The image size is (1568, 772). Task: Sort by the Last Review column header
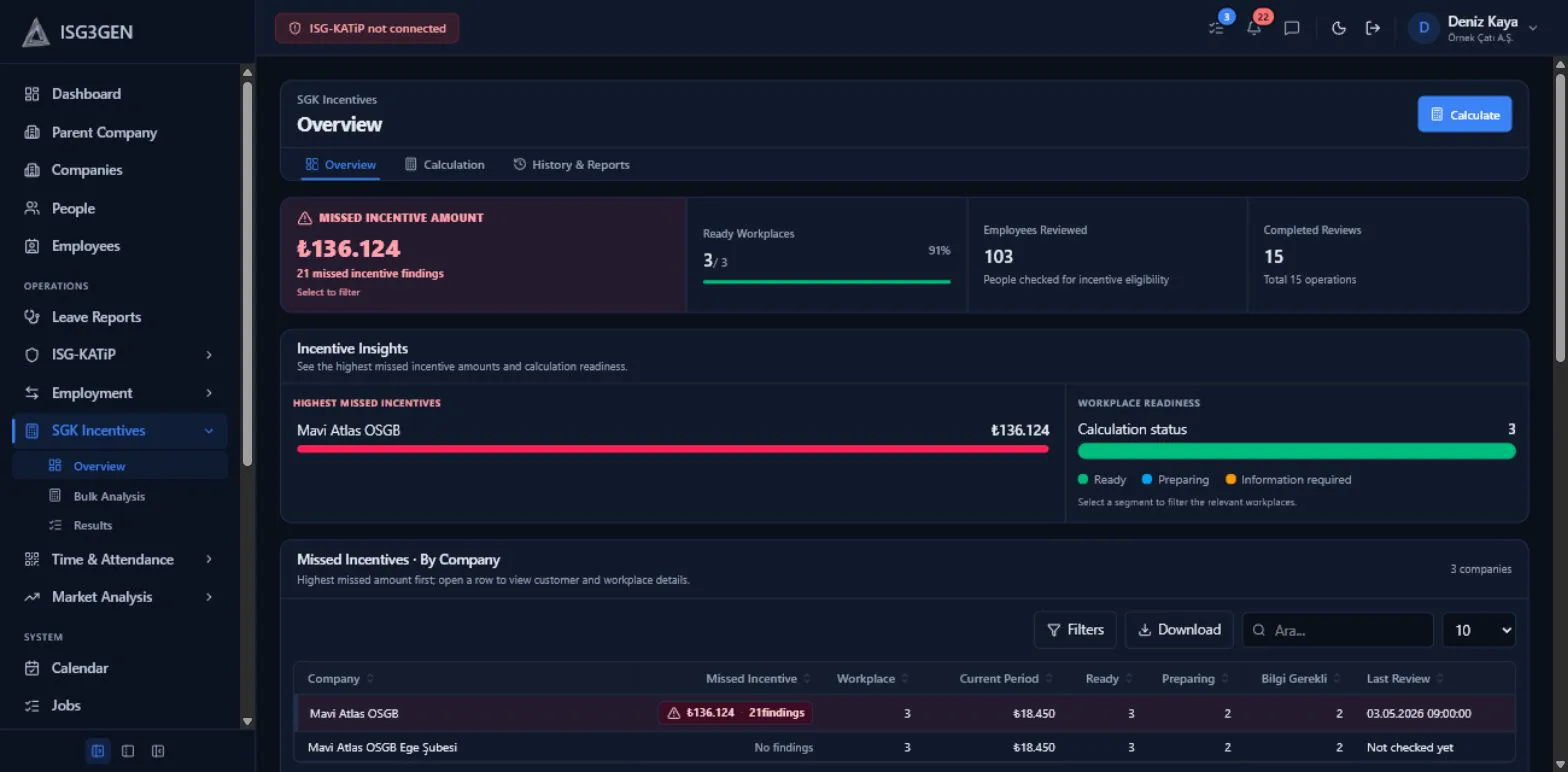(x=1405, y=679)
